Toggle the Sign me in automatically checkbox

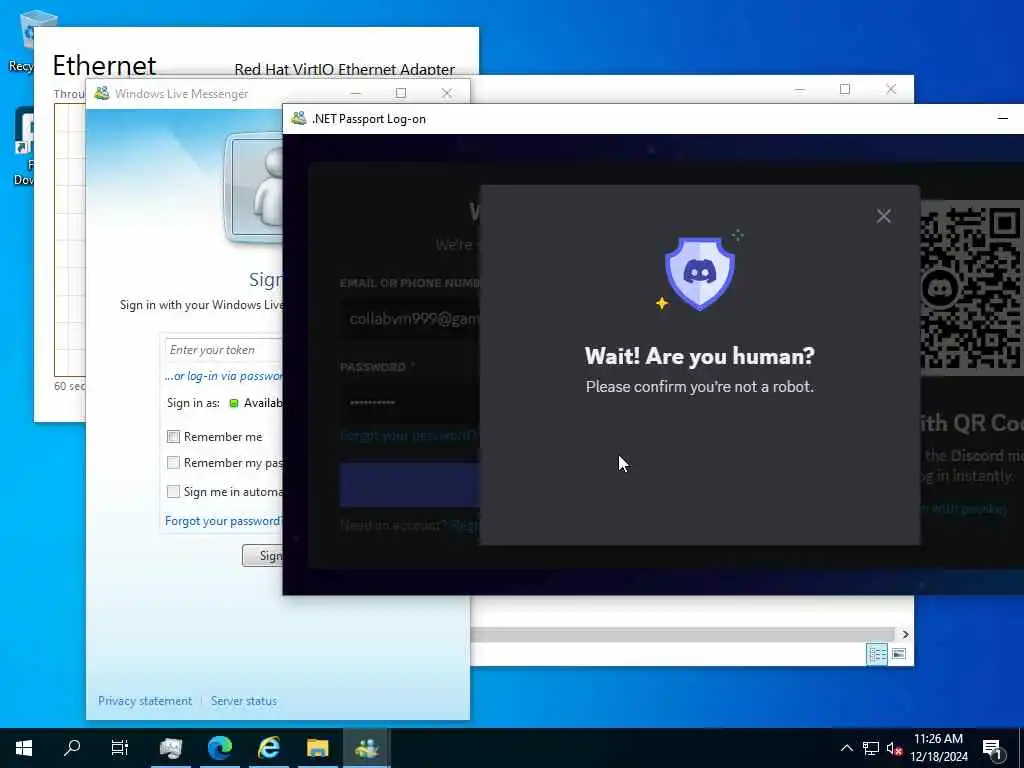(173, 491)
